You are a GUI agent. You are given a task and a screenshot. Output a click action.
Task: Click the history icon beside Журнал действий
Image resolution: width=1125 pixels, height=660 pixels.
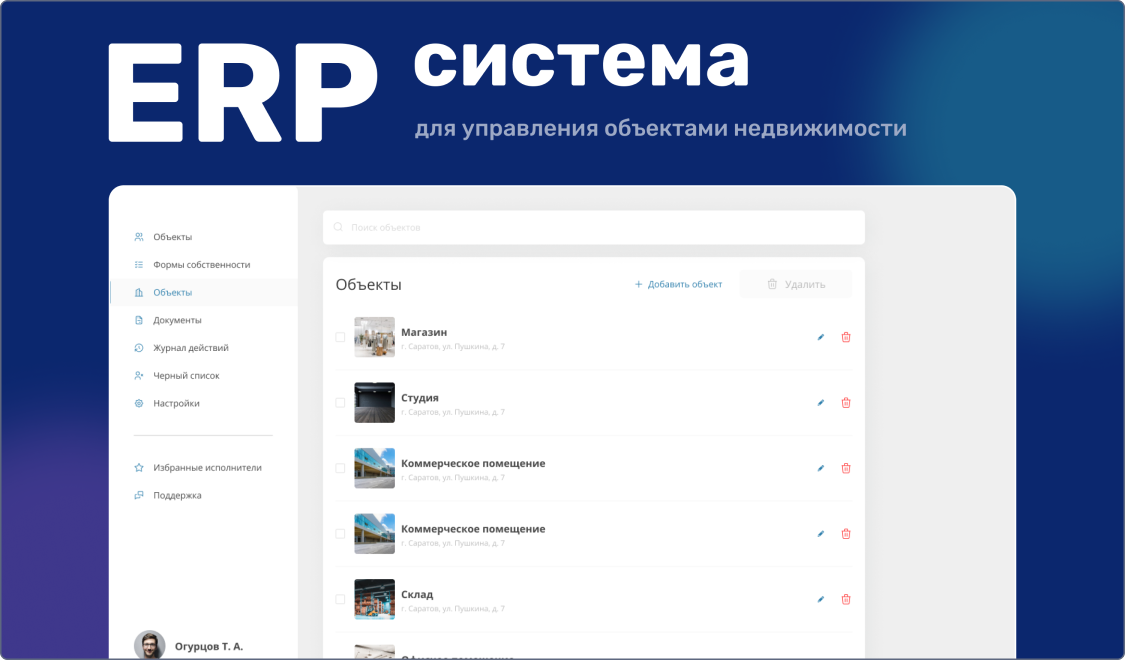pyautogui.click(x=138, y=348)
